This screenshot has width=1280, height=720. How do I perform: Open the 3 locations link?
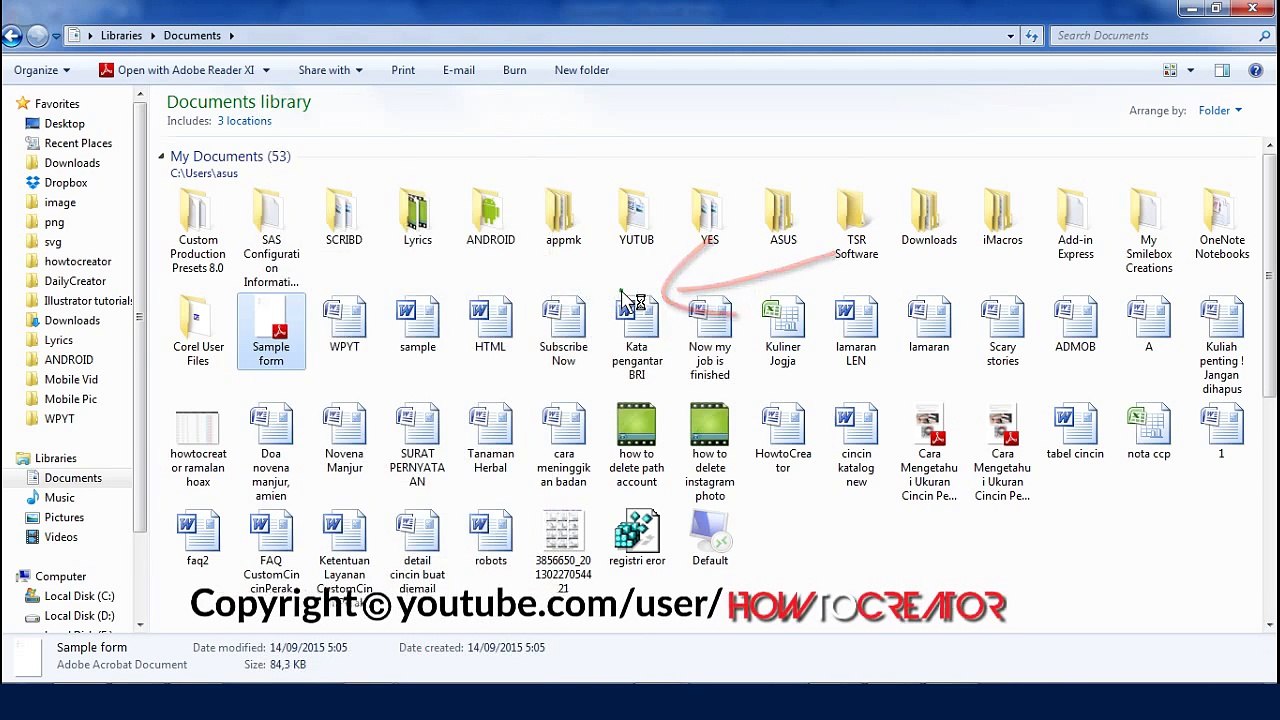[244, 121]
